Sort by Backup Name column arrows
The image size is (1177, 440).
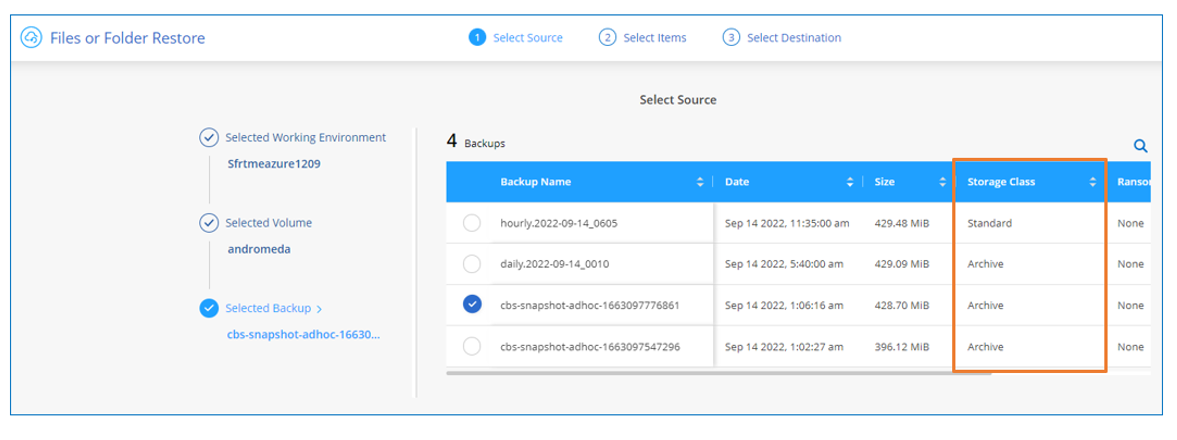(x=700, y=182)
